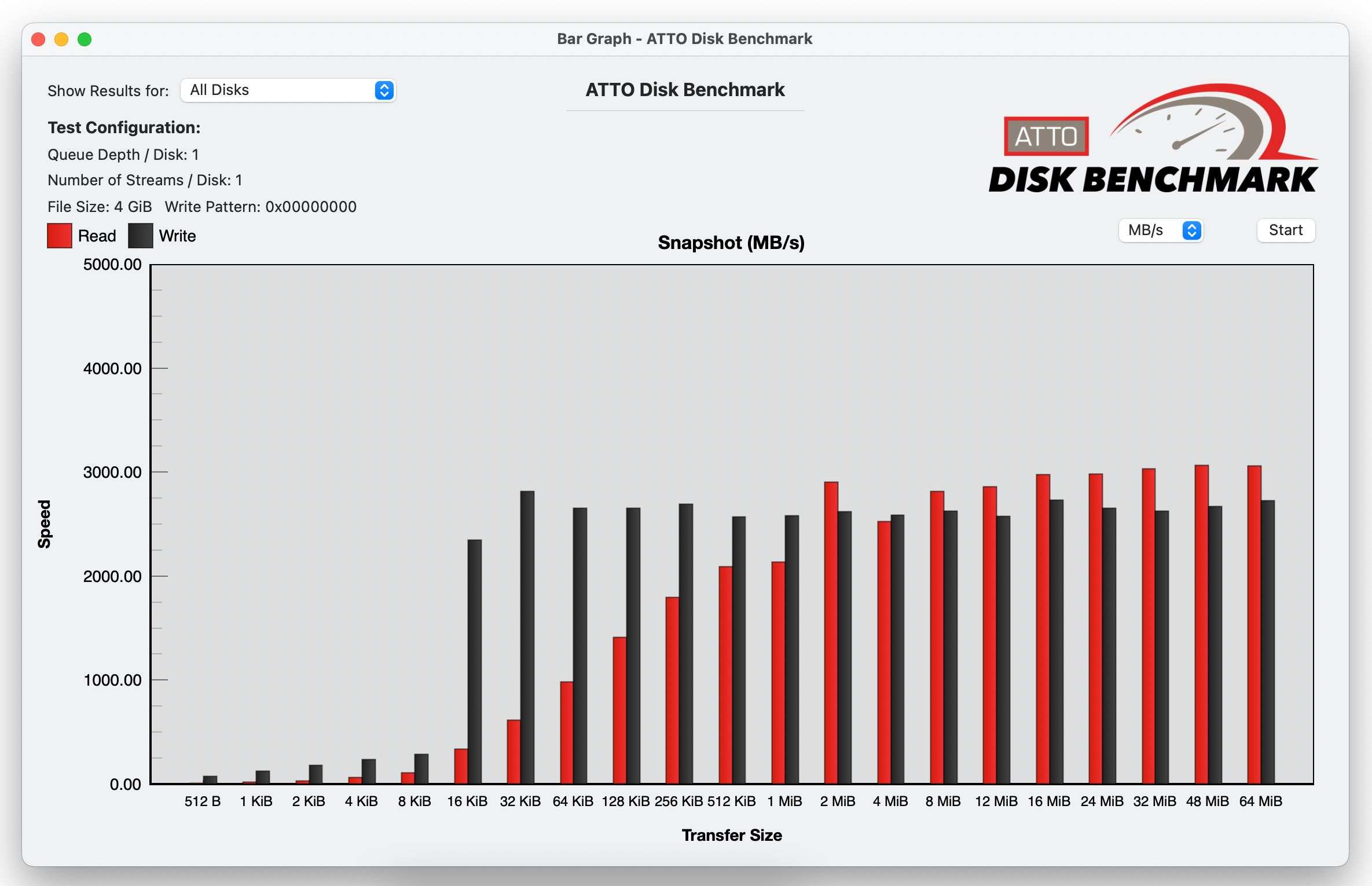Click the 4000.00 y-axis value
The image size is (1372, 886).
[112, 368]
